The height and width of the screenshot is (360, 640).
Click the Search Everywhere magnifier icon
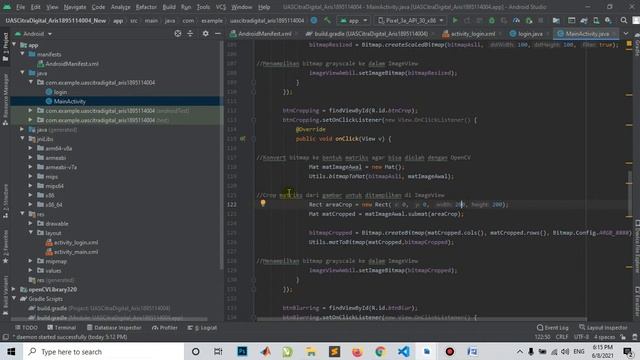click(x=624, y=20)
